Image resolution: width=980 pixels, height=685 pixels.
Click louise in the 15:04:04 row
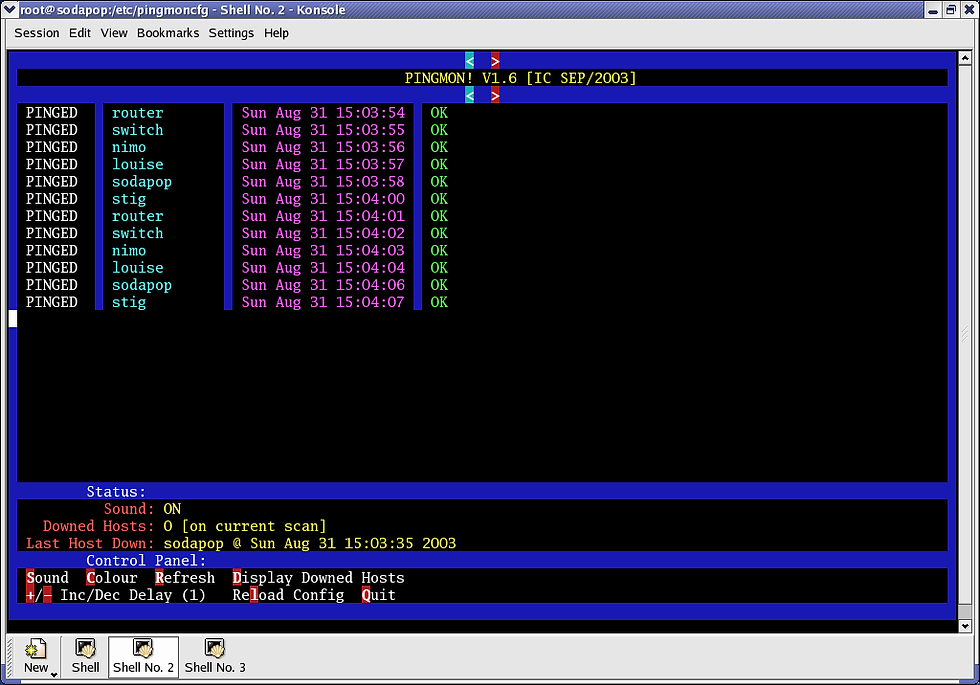click(138, 268)
